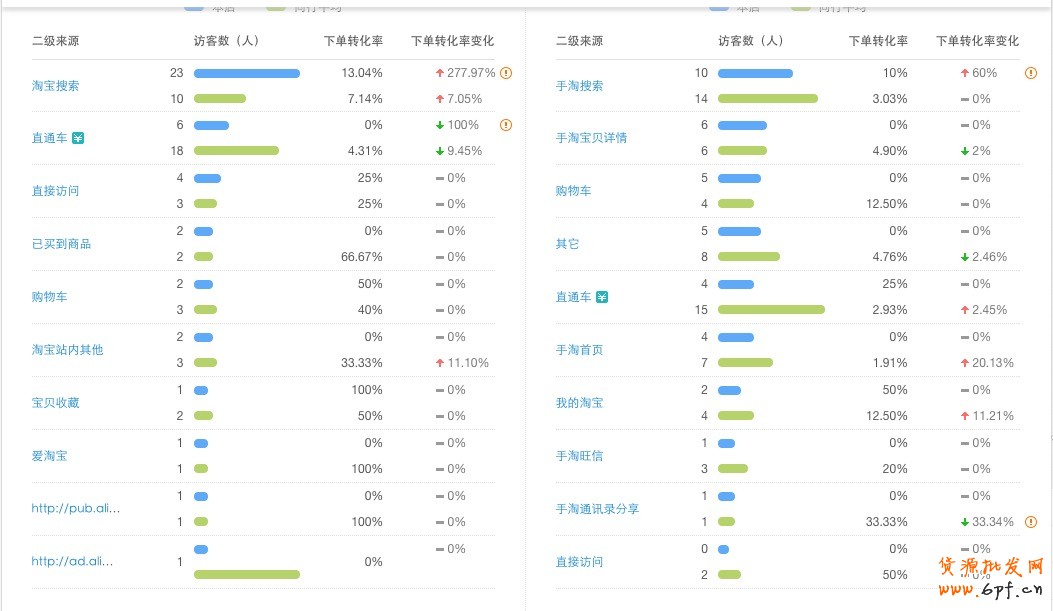Click the blue visitor bar for 淘宝搜索

[246, 73]
